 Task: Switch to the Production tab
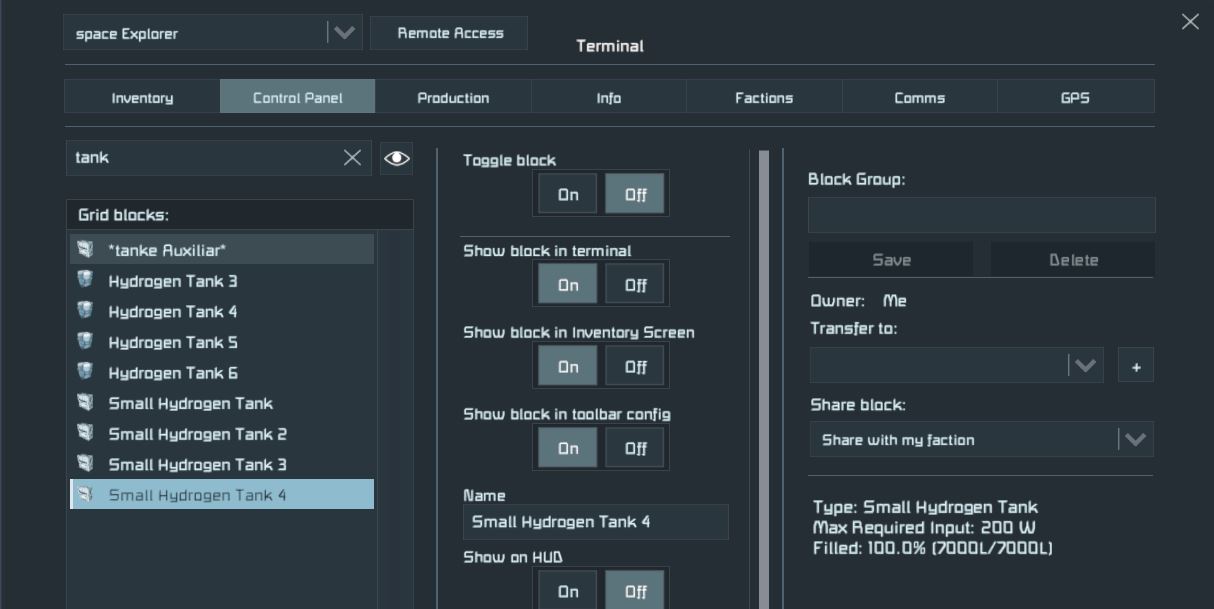pyautogui.click(x=453, y=98)
